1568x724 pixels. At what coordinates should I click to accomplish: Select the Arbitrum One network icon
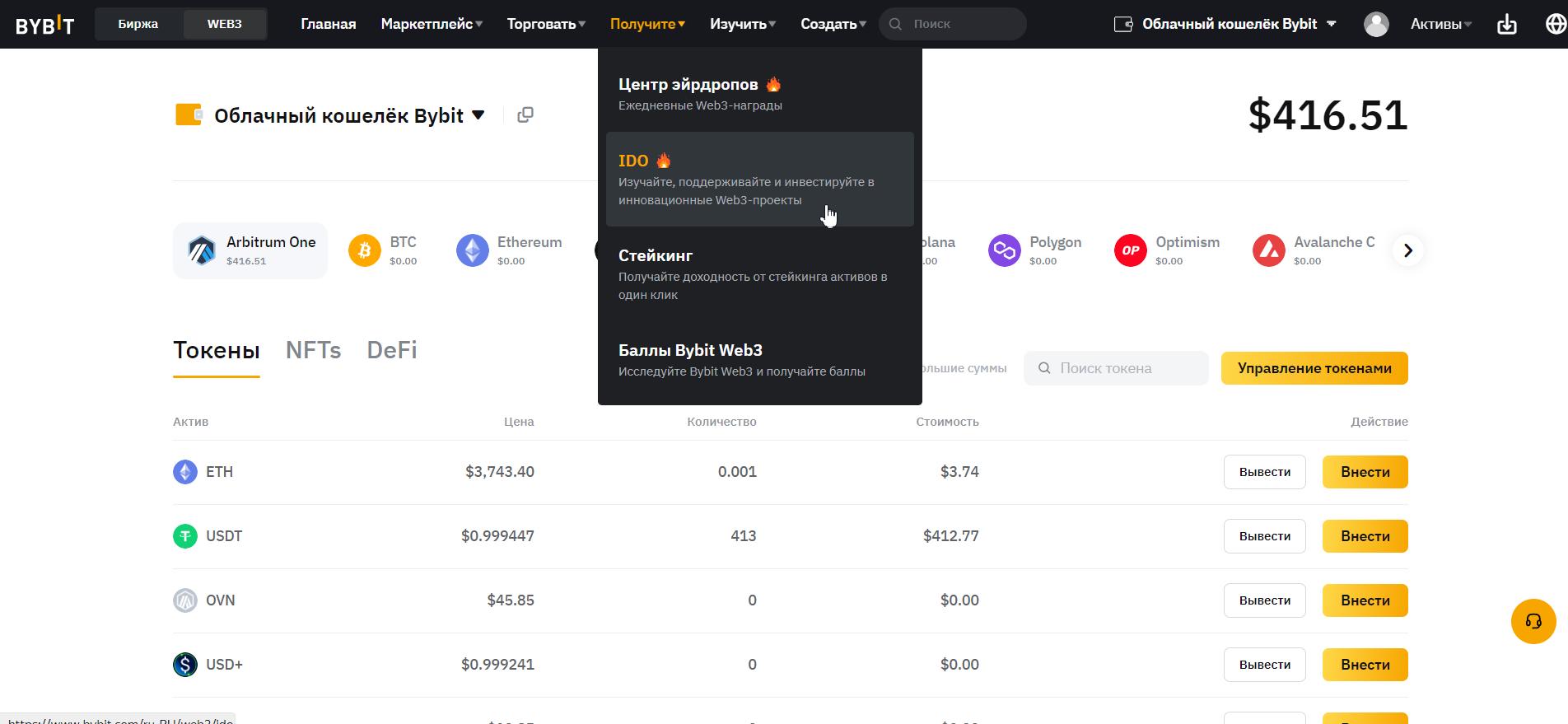coord(201,250)
